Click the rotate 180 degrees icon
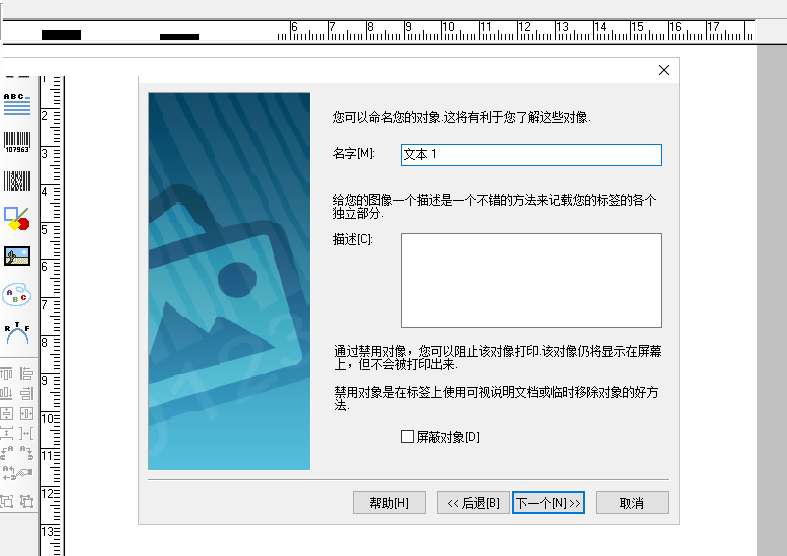 [8, 473]
